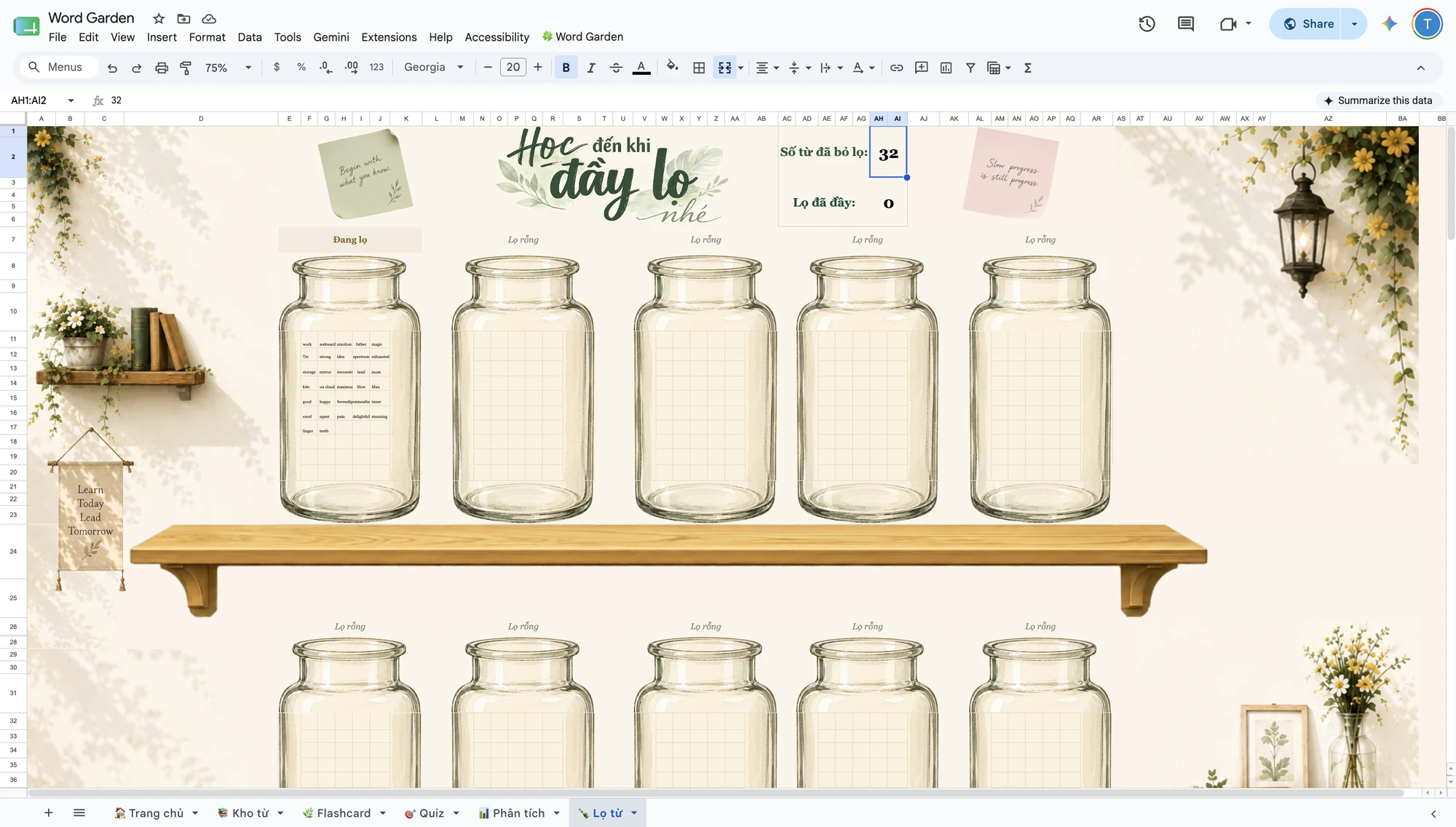Open the Sheets home icon

(26, 26)
